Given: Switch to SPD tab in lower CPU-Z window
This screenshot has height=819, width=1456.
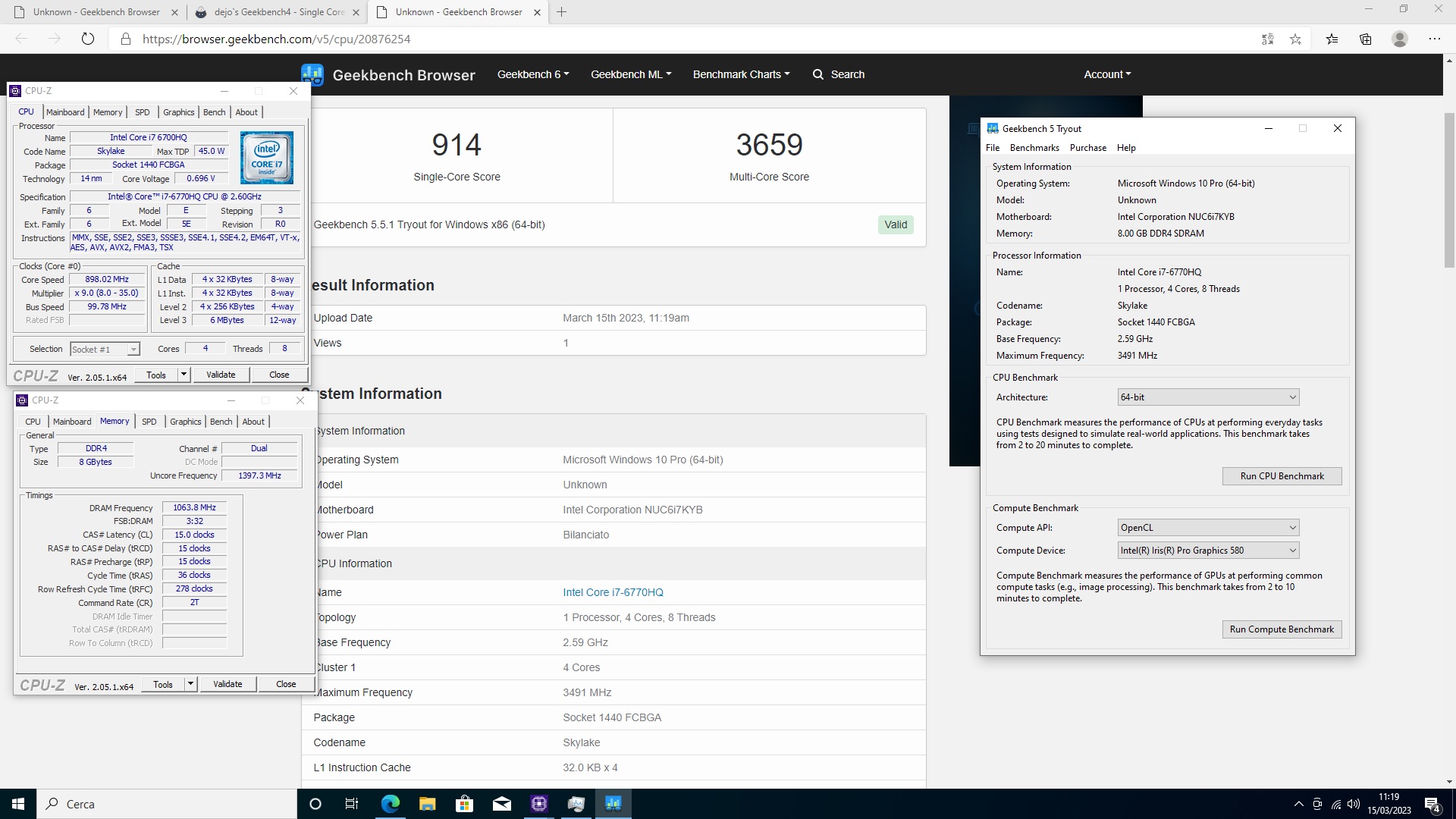Looking at the screenshot, I should pyautogui.click(x=149, y=422).
